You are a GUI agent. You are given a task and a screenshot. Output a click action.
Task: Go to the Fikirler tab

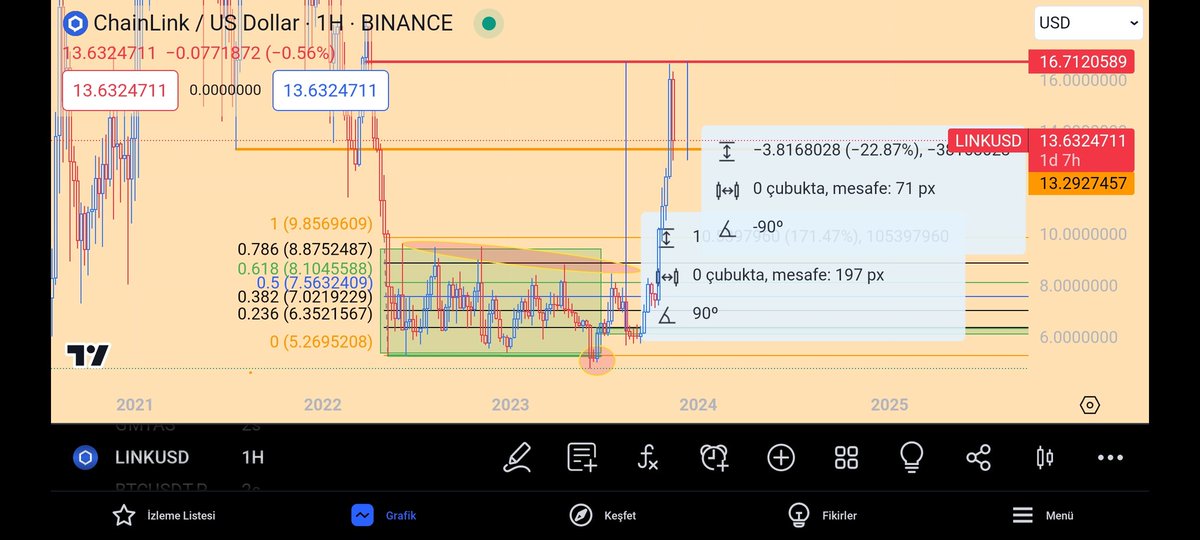[x=822, y=515]
